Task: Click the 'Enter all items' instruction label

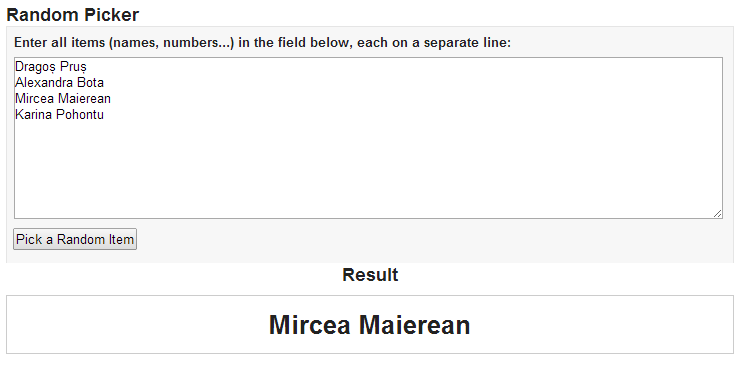Action: click(262, 43)
